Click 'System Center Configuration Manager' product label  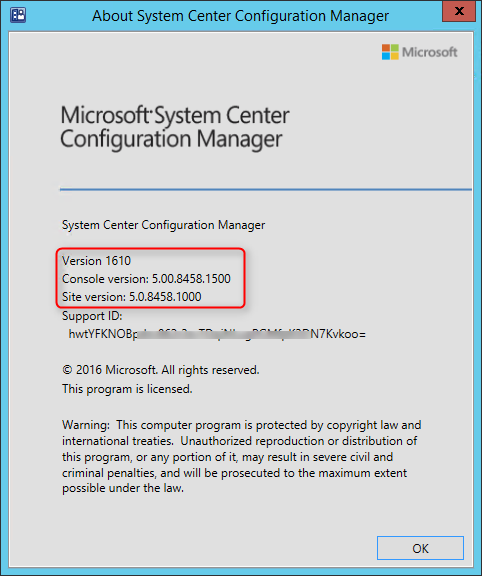[x=163, y=225]
